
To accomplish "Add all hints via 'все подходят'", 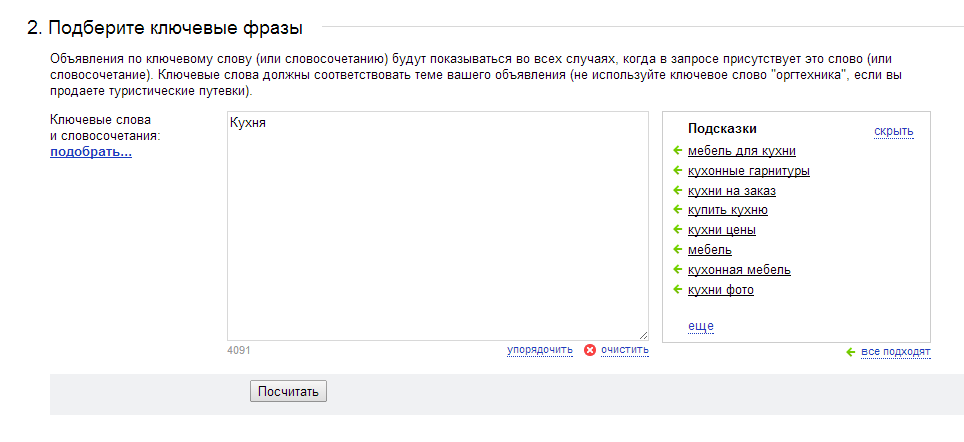I will [896, 352].
